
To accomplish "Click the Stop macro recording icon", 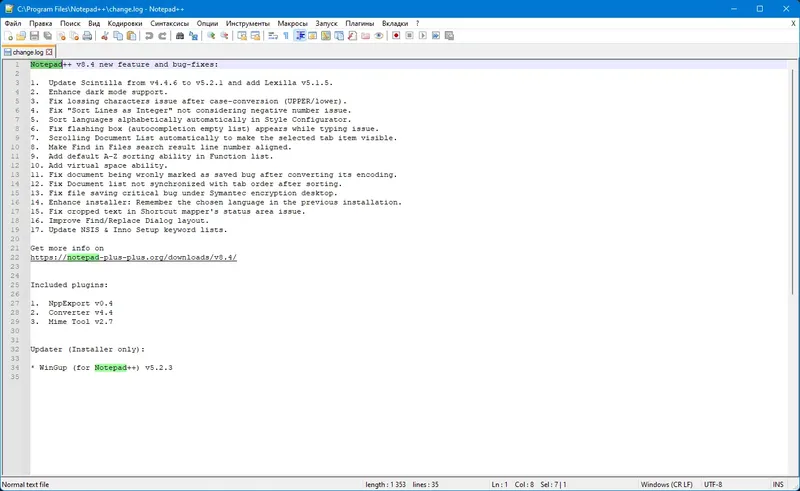I will coord(409,36).
